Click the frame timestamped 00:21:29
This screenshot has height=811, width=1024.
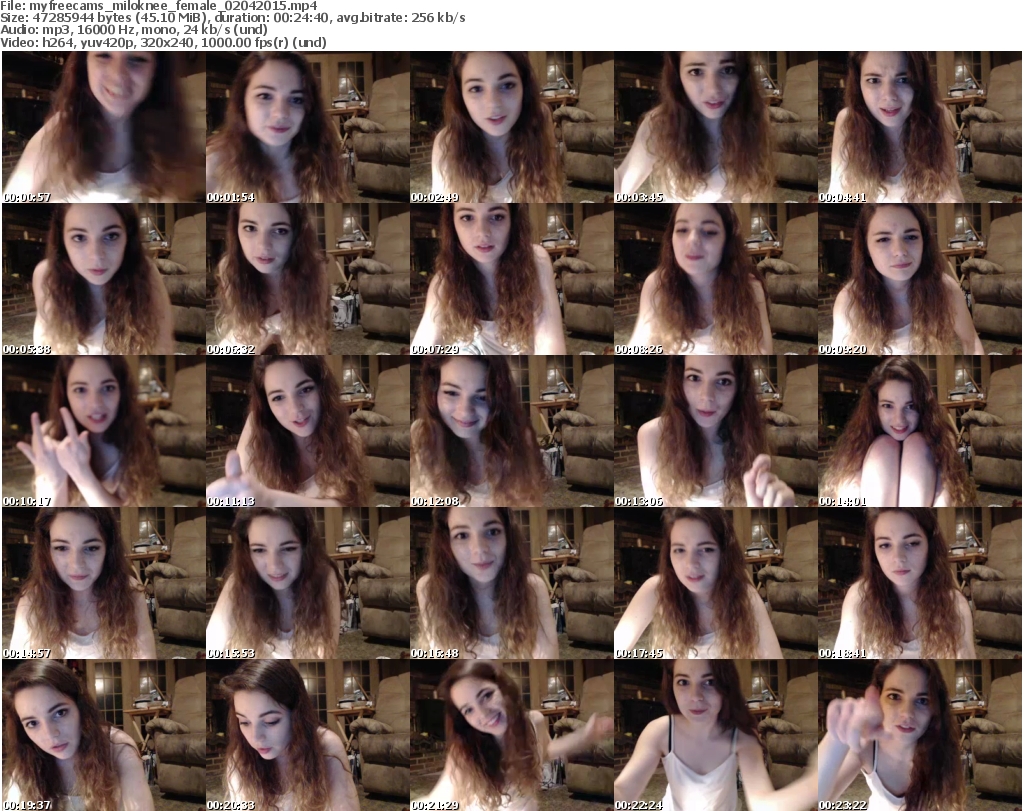coord(511,735)
